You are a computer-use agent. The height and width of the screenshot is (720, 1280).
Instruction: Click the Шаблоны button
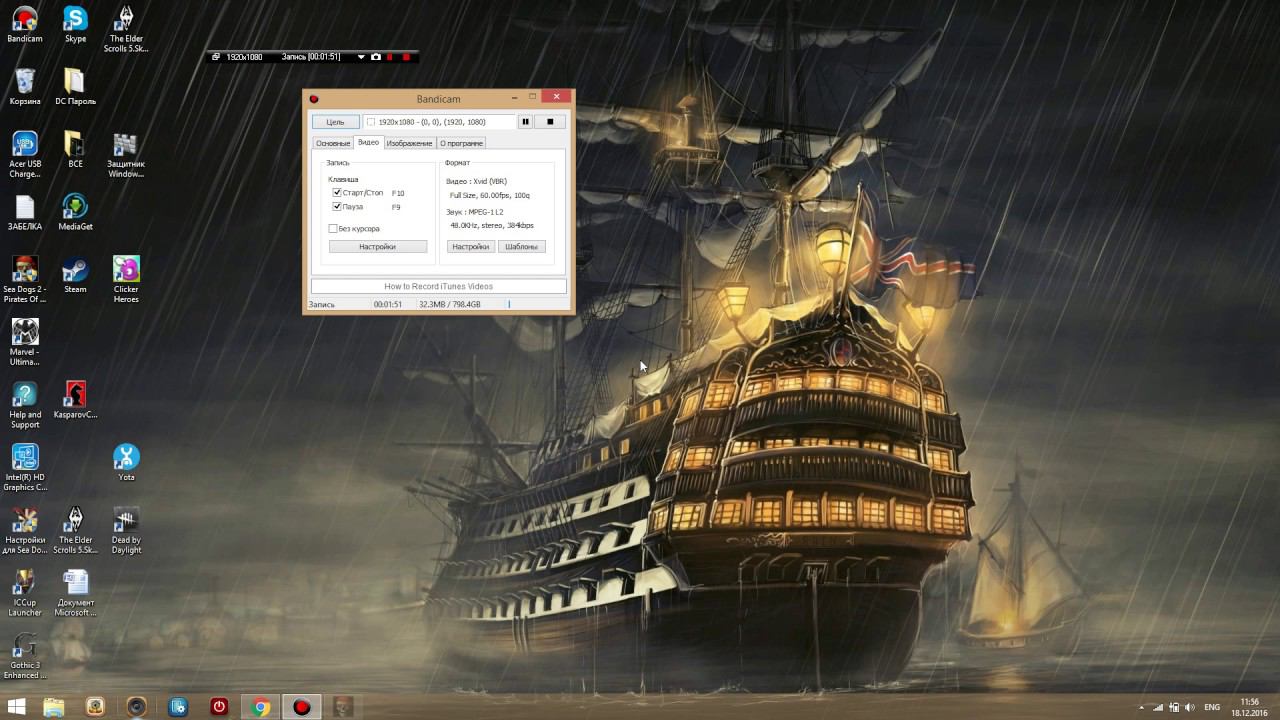[521, 246]
